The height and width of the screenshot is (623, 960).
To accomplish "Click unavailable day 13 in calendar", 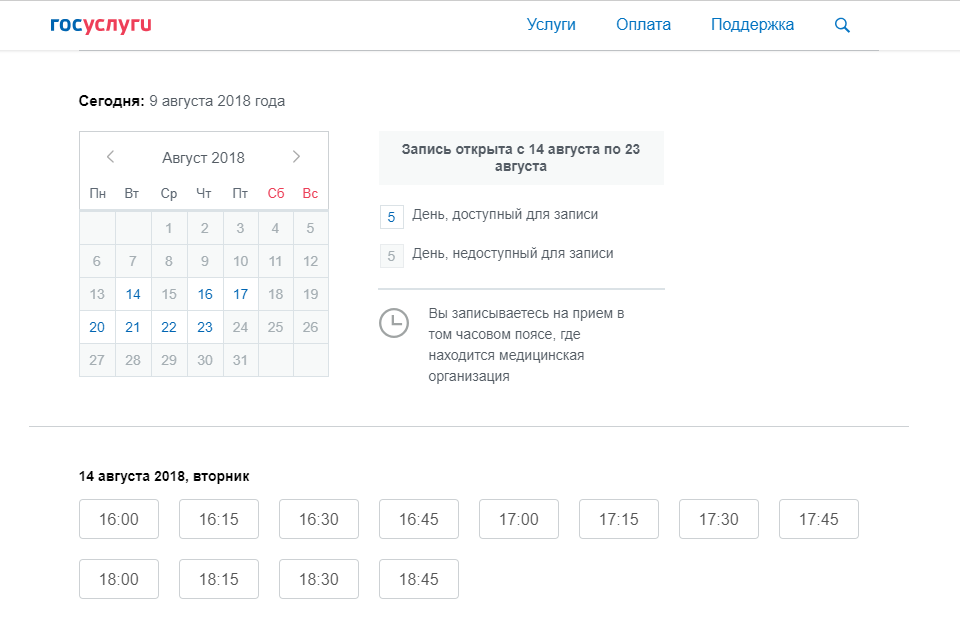I will click(97, 294).
